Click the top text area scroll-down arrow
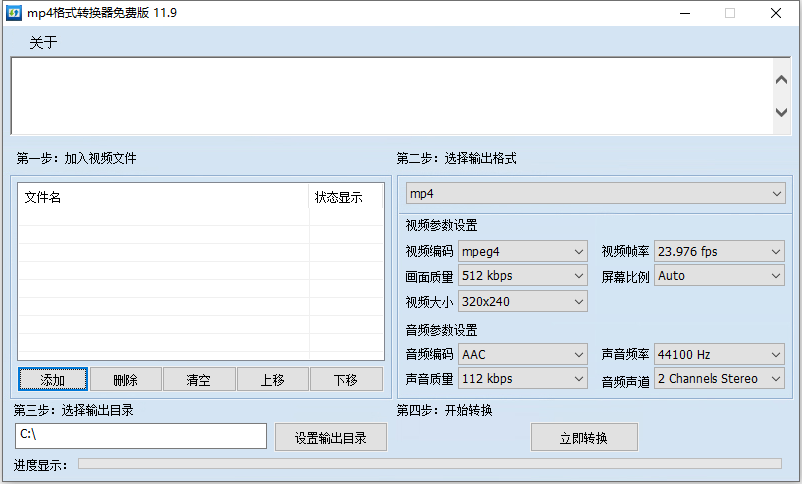This screenshot has height=484, width=802. (781, 112)
